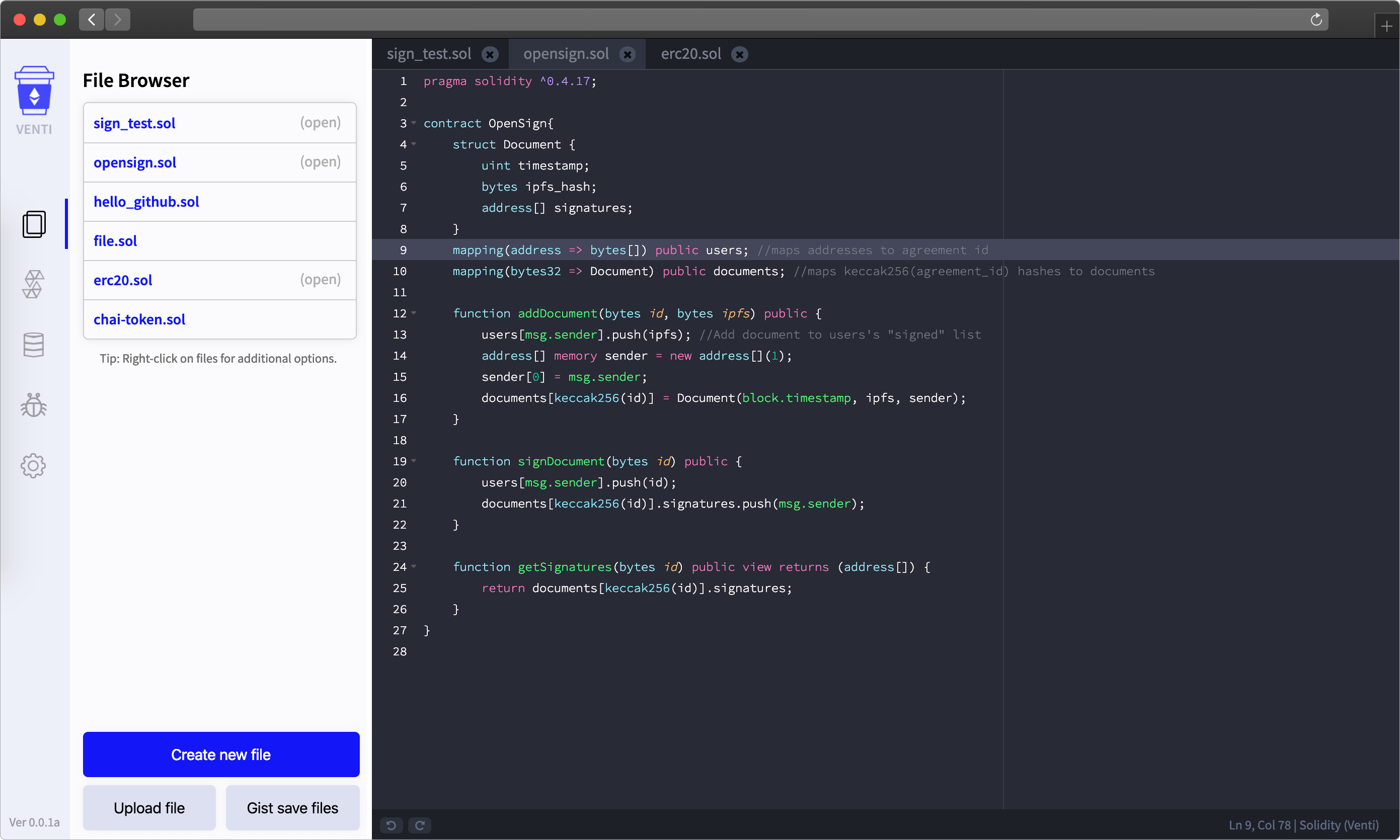Click line number 28 in the gutter

(400, 651)
